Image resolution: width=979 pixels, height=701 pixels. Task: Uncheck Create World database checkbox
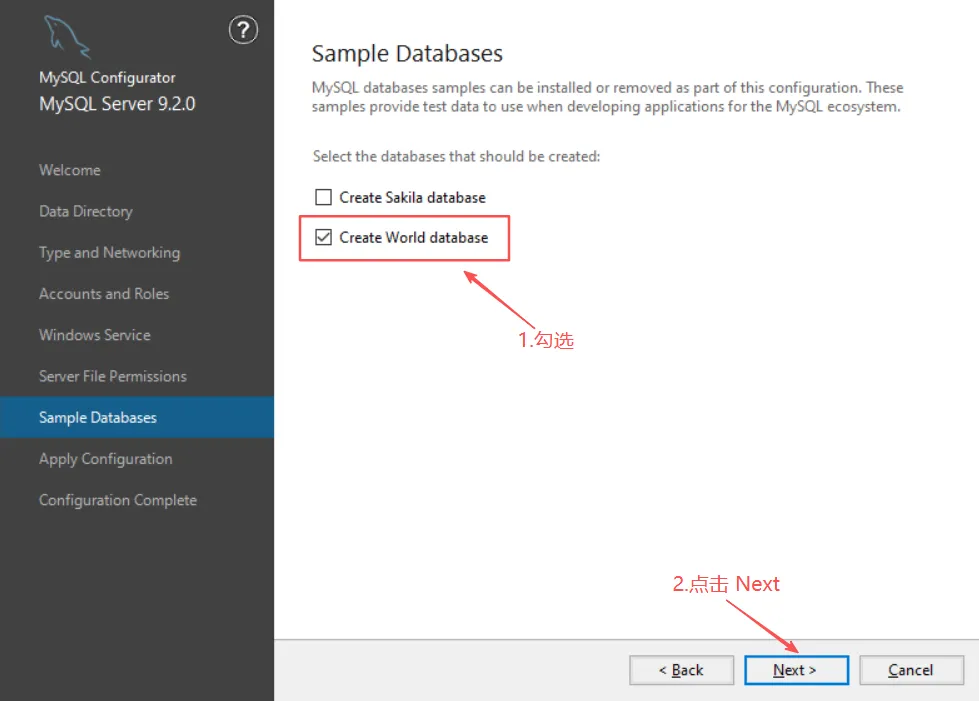pyautogui.click(x=323, y=238)
